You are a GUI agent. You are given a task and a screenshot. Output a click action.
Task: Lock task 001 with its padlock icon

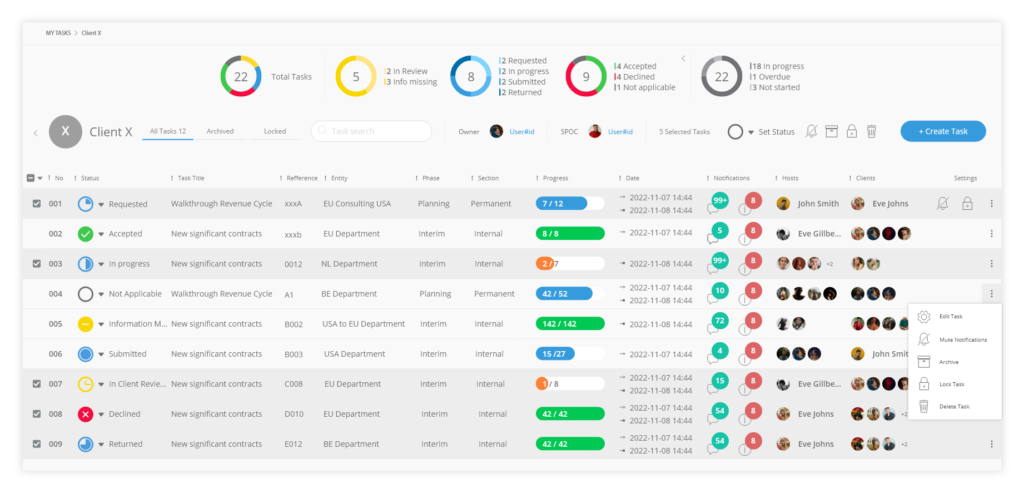tap(967, 204)
